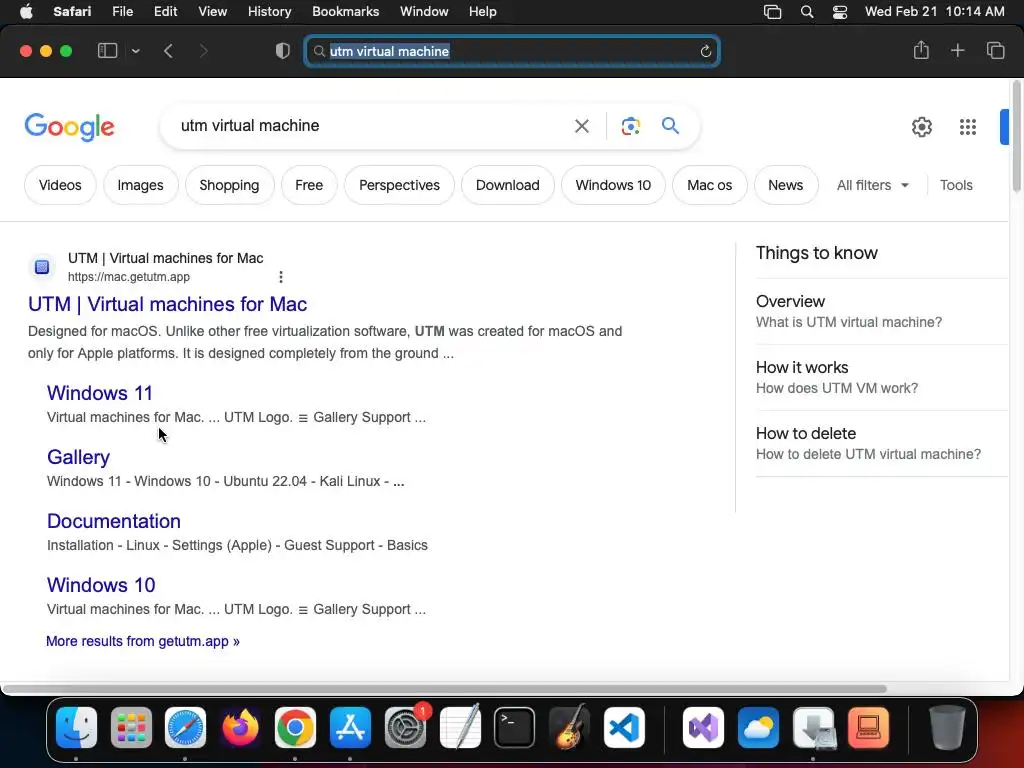
Task: Click the Google logo
Action: pyautogui.click(x=69, y=127)
